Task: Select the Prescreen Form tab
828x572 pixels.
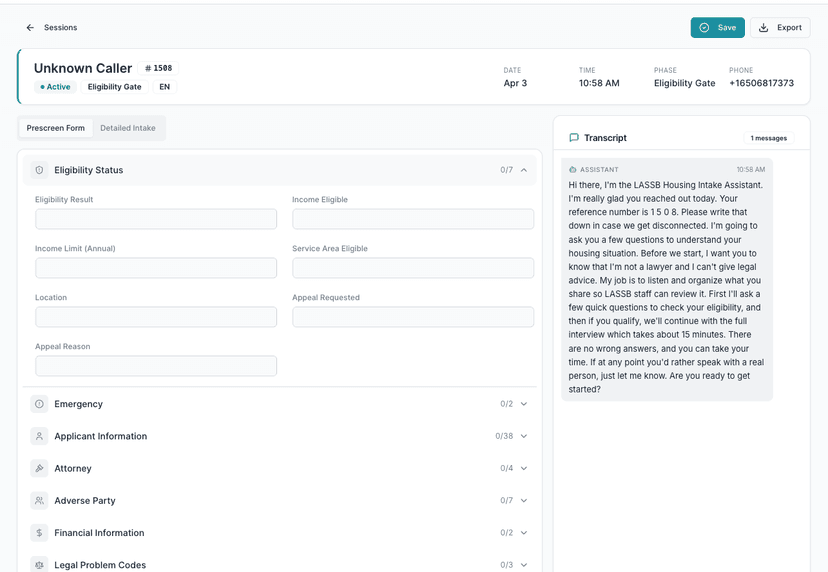Action: point(56,128)
